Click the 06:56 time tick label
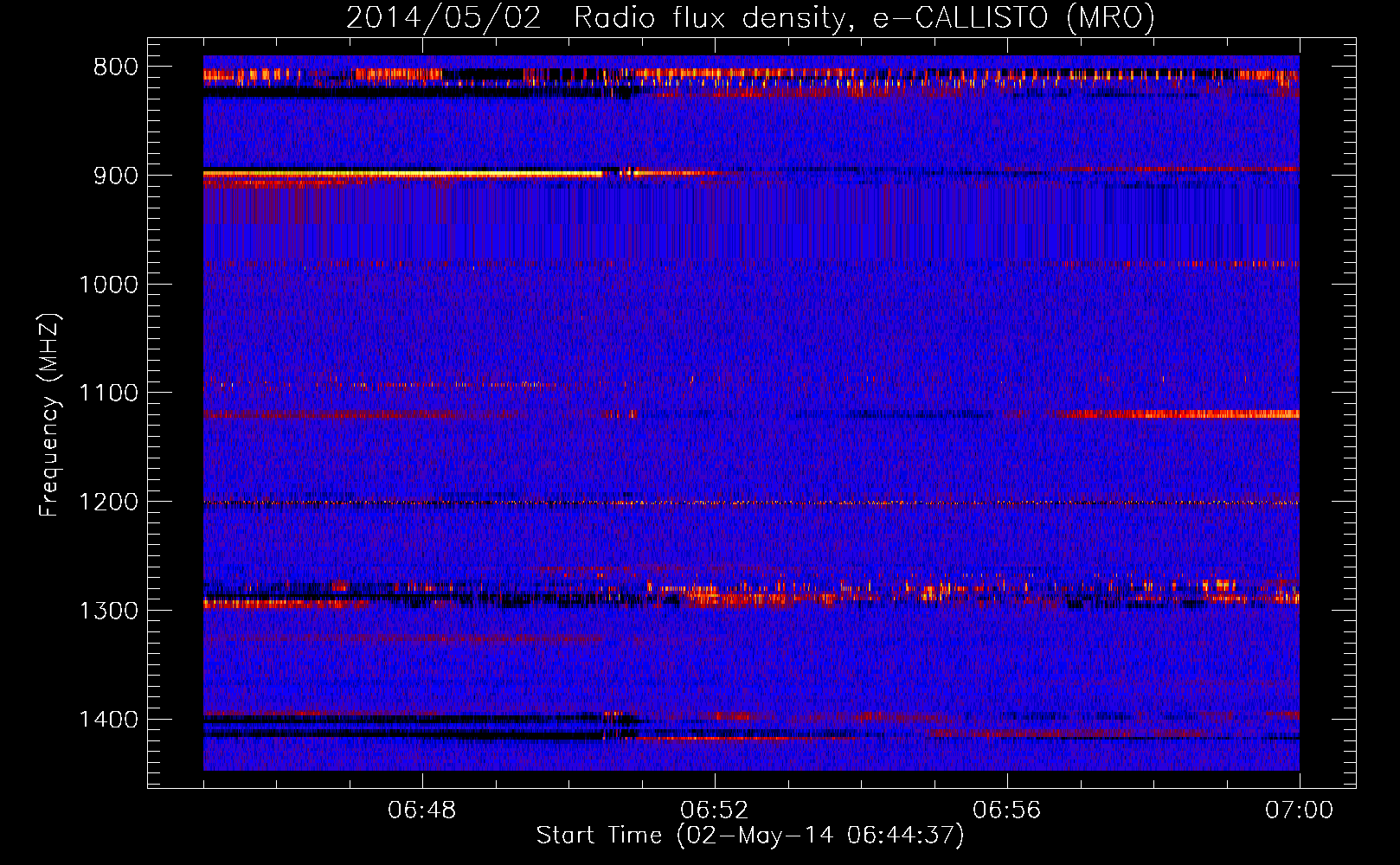 (1007, 811)
